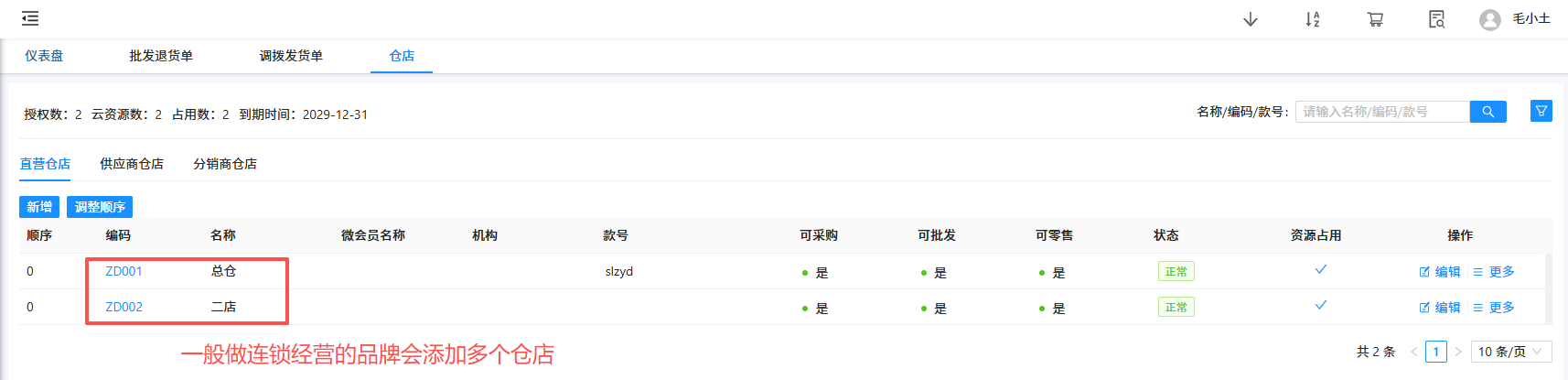Viewport: 1568px width, 380px height.
Task: Click the 新增 button
Action: tap(39, 207)
